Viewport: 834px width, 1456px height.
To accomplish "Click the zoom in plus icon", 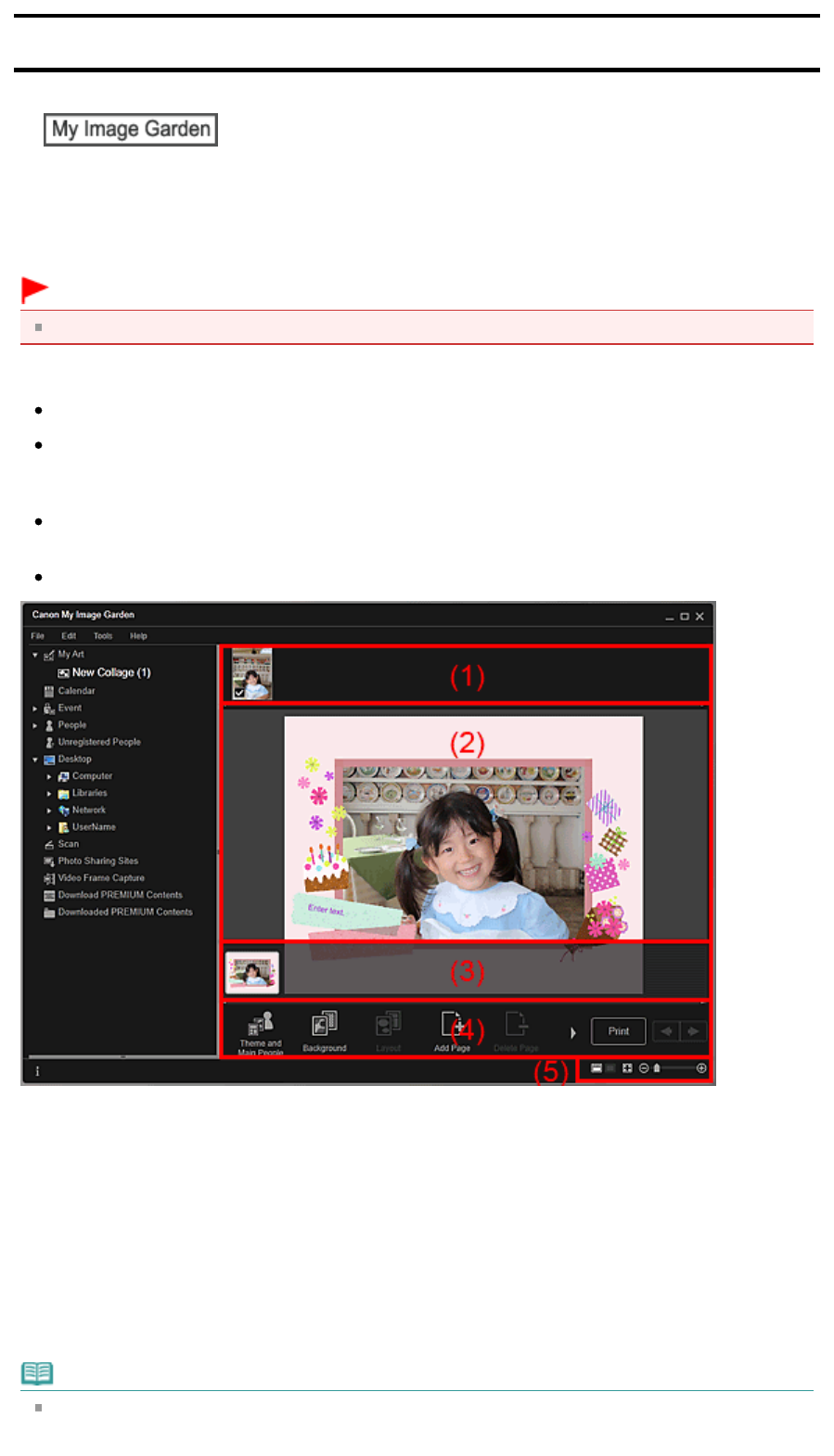I will pos(701,1068).
